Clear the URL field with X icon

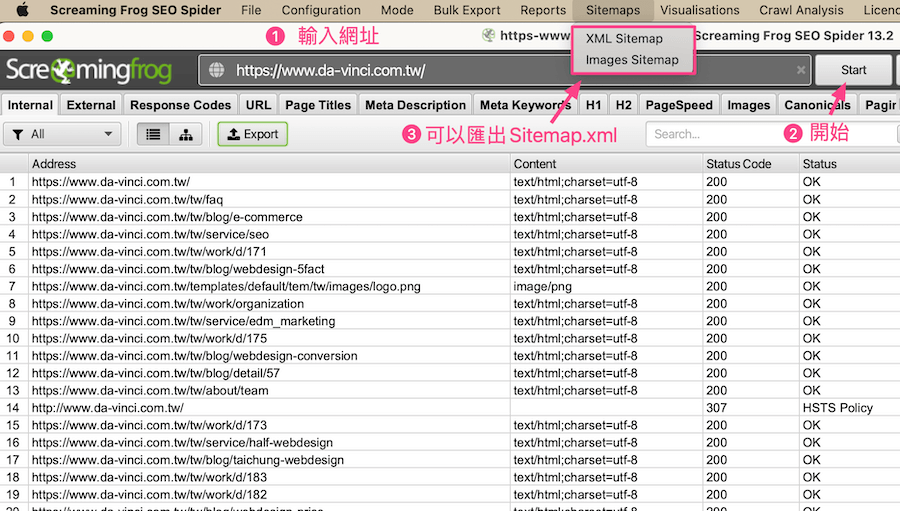(x=801, y=70)
